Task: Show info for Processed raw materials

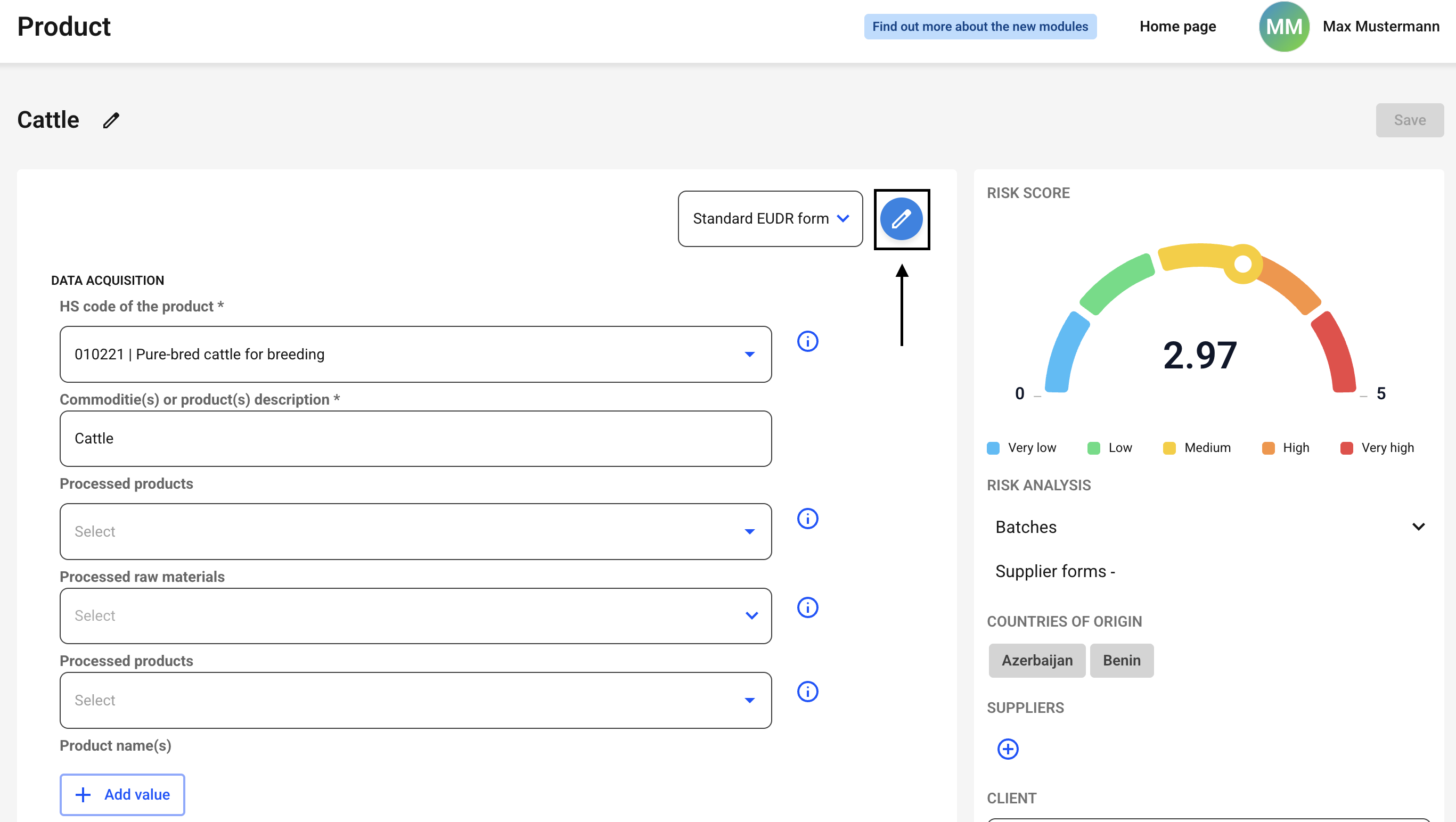Action: coord(807,607)
